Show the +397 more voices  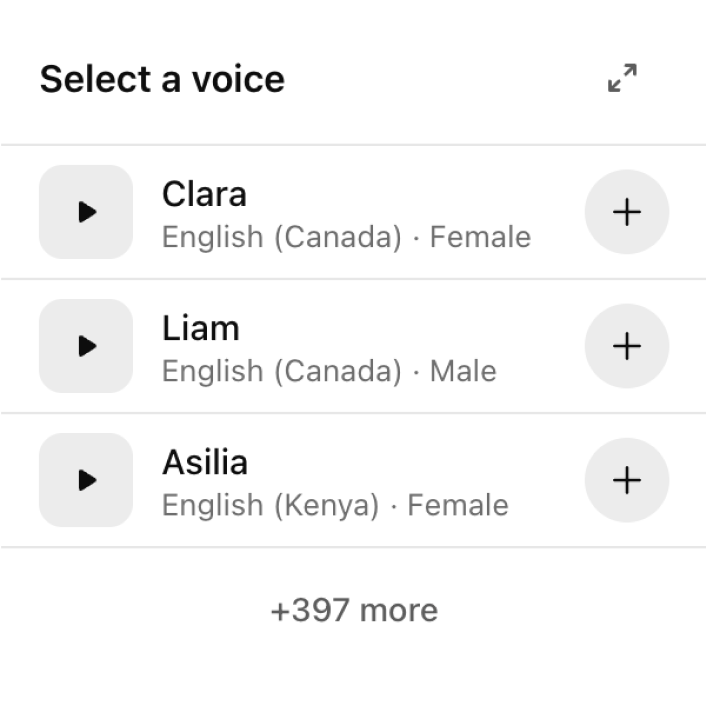pyautogui.click(x=354, y=610)
